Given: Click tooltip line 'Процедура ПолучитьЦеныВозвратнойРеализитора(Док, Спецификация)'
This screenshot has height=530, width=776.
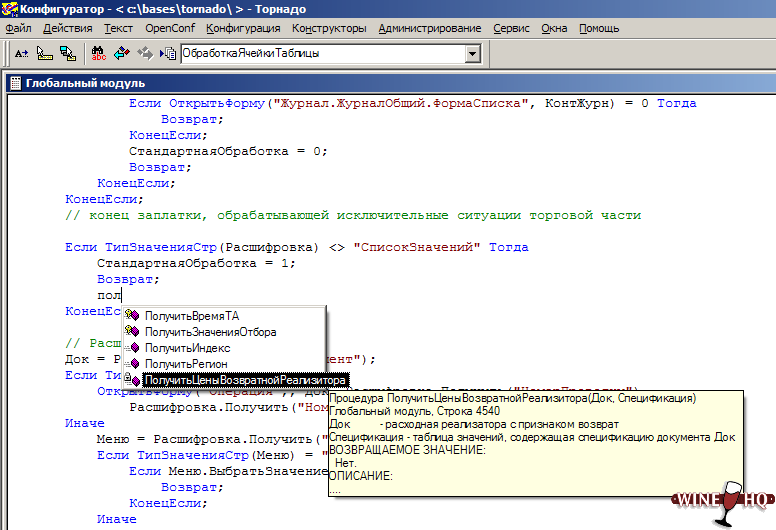Looking at the screenshot, I should click(x=513, y=398).
